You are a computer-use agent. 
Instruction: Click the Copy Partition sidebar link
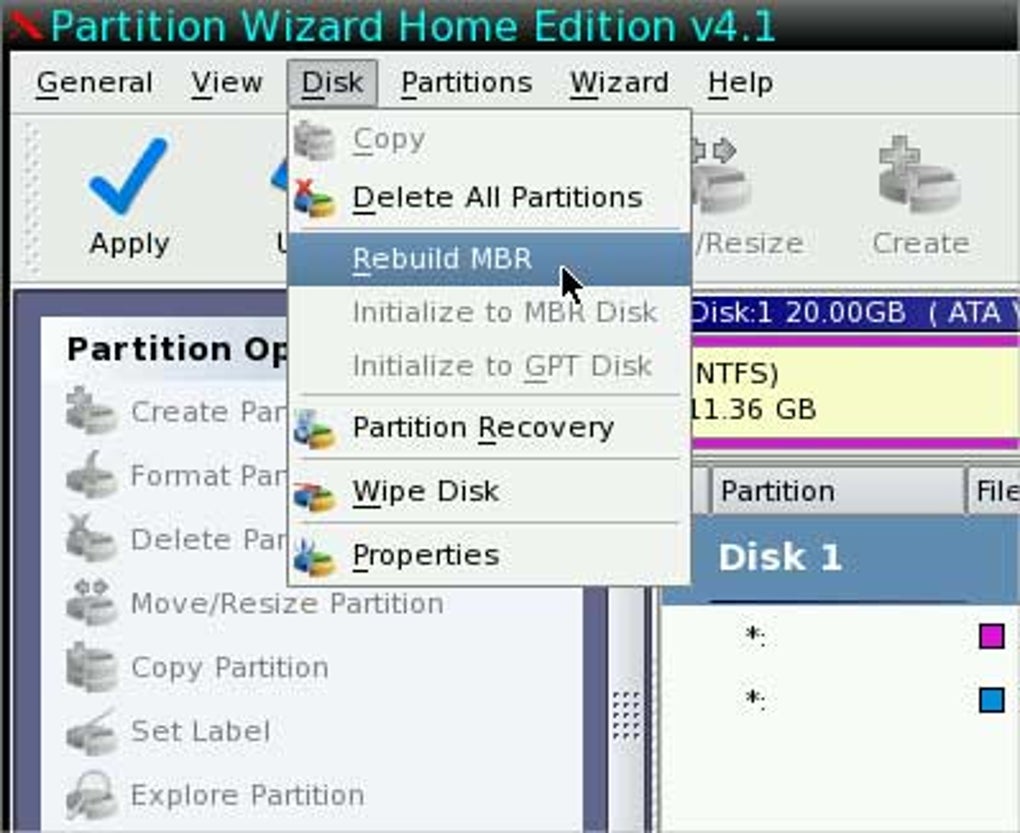[230, 668]
